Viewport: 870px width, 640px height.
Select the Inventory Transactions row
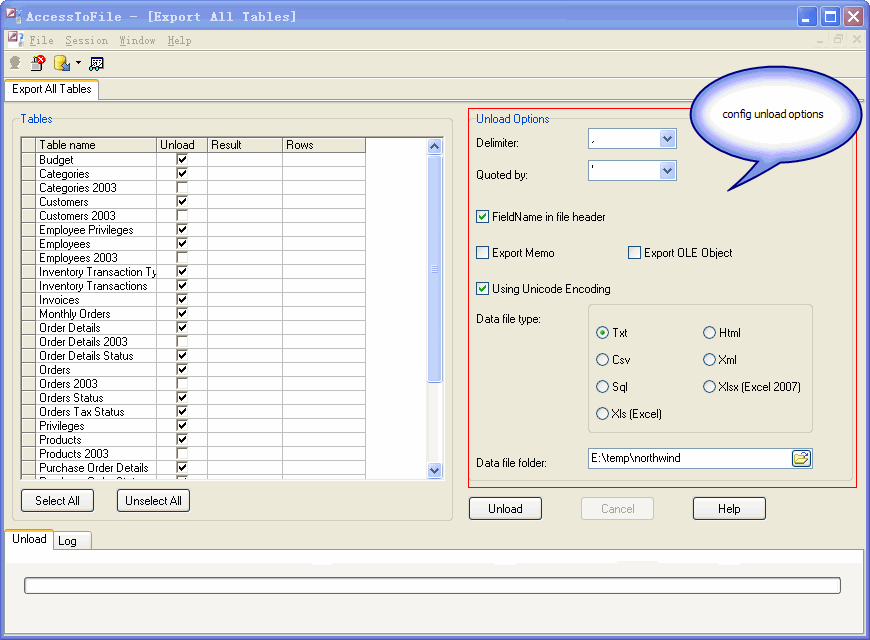(x=193, y=286)
